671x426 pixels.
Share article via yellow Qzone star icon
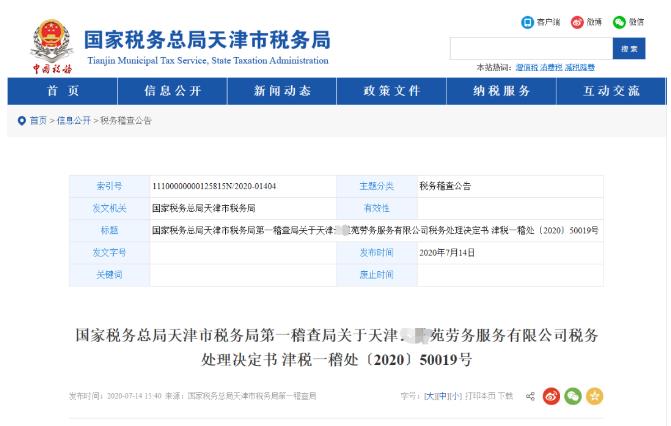(594, 396)
